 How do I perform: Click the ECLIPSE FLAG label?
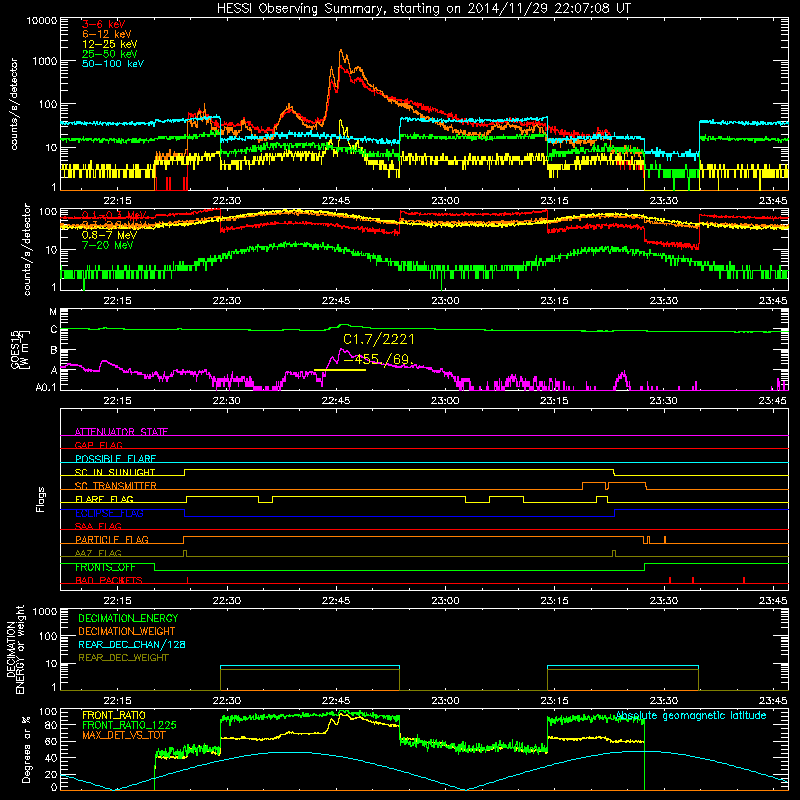109,513
